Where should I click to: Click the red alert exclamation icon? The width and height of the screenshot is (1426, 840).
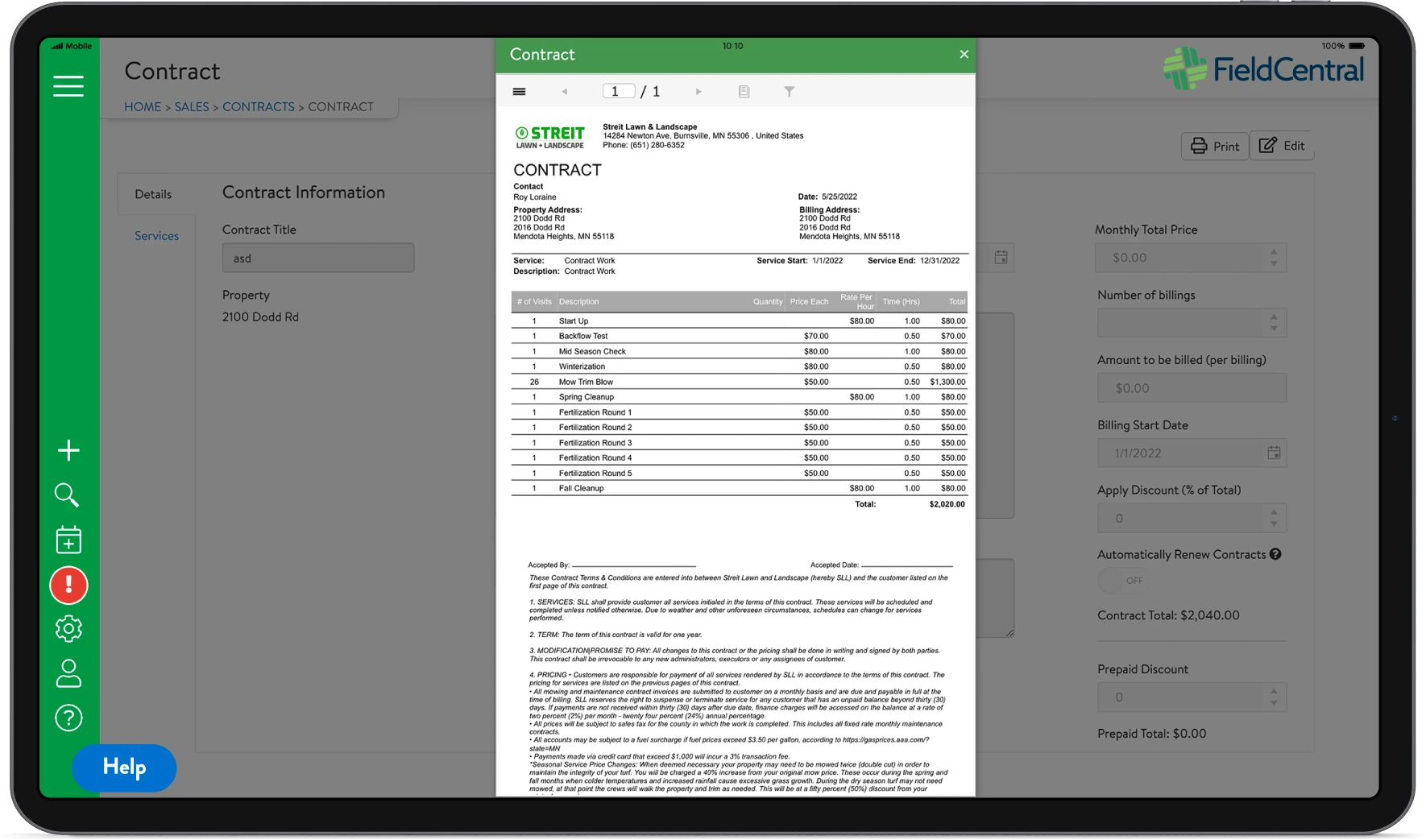point(68,586)
